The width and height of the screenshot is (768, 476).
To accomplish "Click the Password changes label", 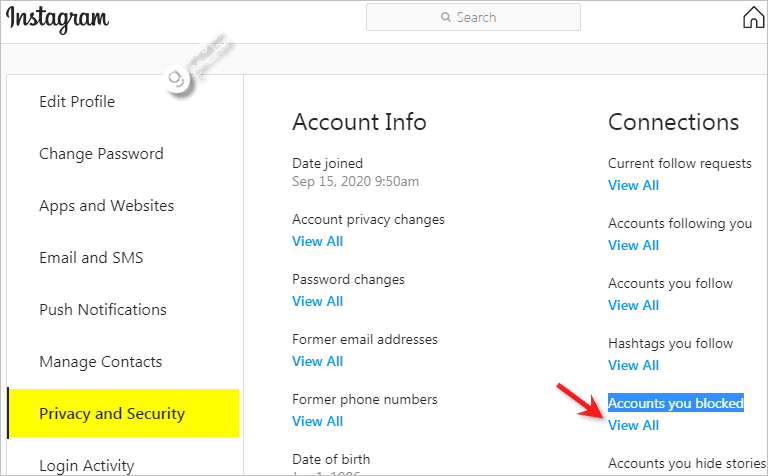I will pyautogui.click(x=348, y=280).
